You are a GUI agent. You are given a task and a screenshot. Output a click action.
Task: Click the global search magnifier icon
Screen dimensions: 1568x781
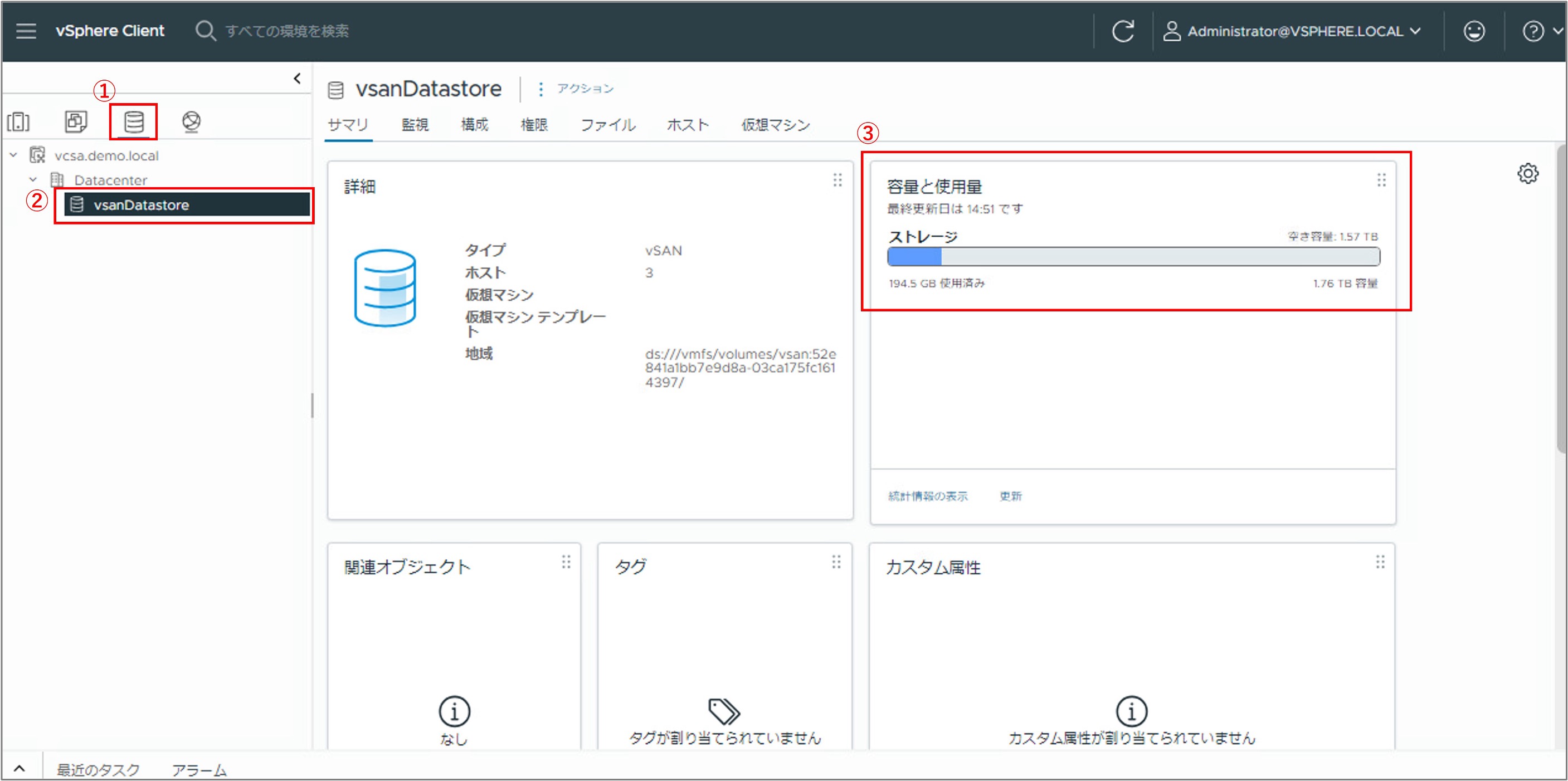205,31
